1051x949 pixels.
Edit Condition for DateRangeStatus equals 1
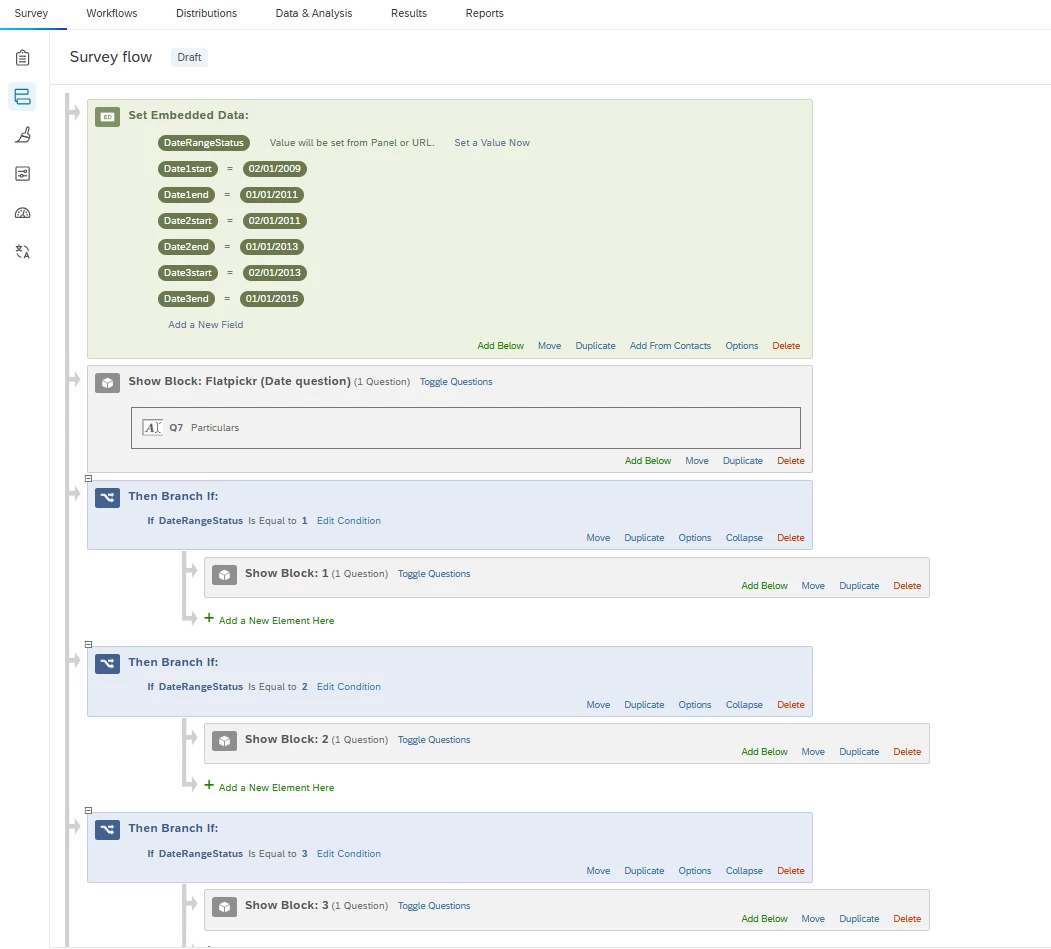(x=349, y=521)
